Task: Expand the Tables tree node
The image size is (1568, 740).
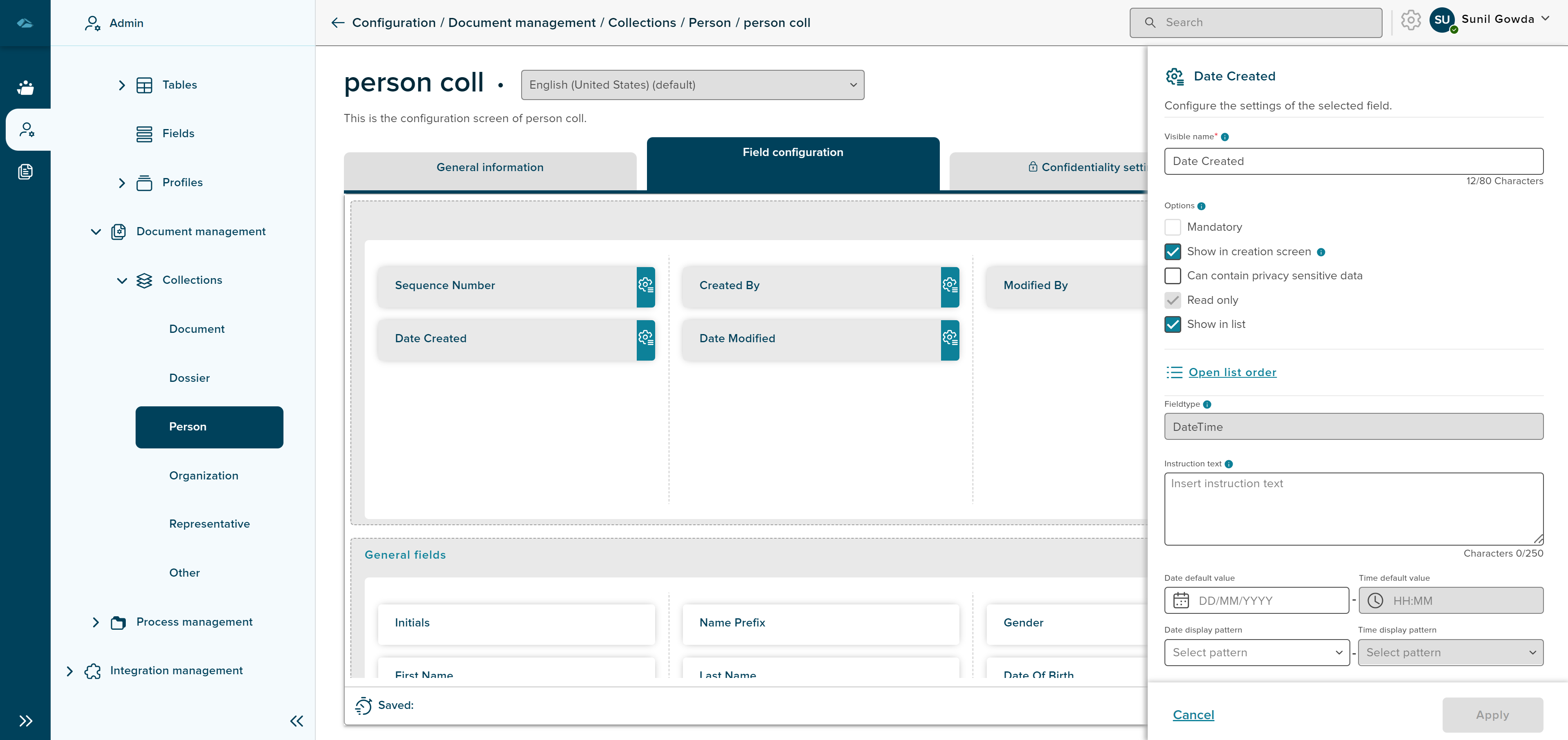Action: [122, 85]
